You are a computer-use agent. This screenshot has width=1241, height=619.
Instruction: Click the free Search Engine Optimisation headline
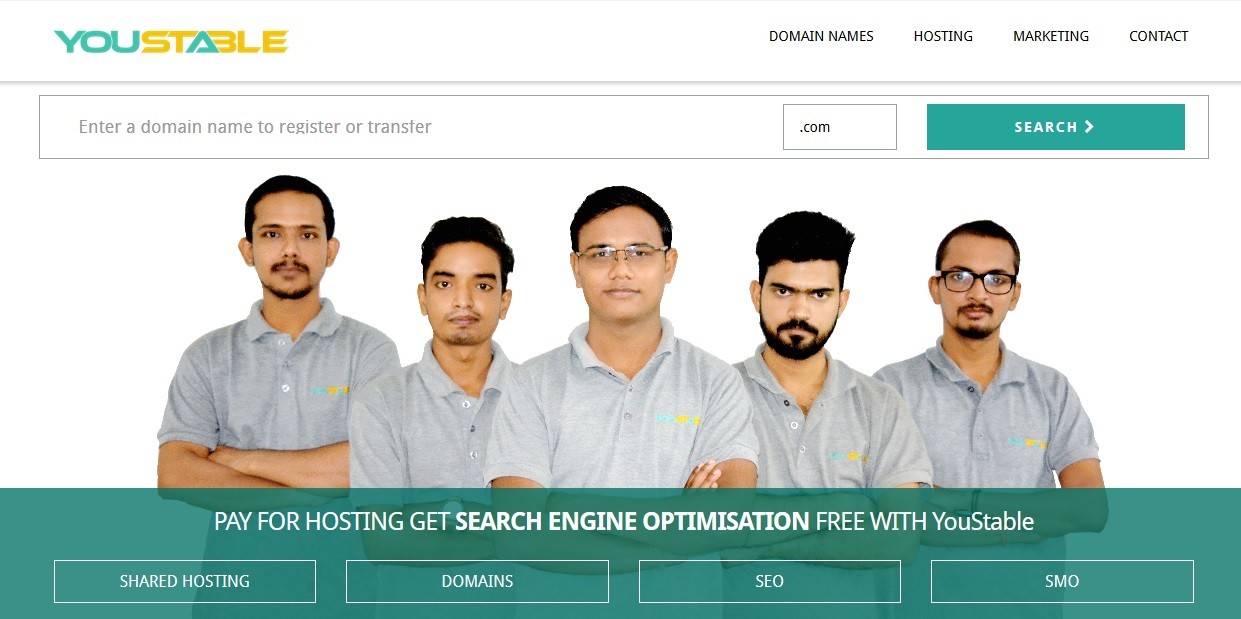click(x=623, y=521)
